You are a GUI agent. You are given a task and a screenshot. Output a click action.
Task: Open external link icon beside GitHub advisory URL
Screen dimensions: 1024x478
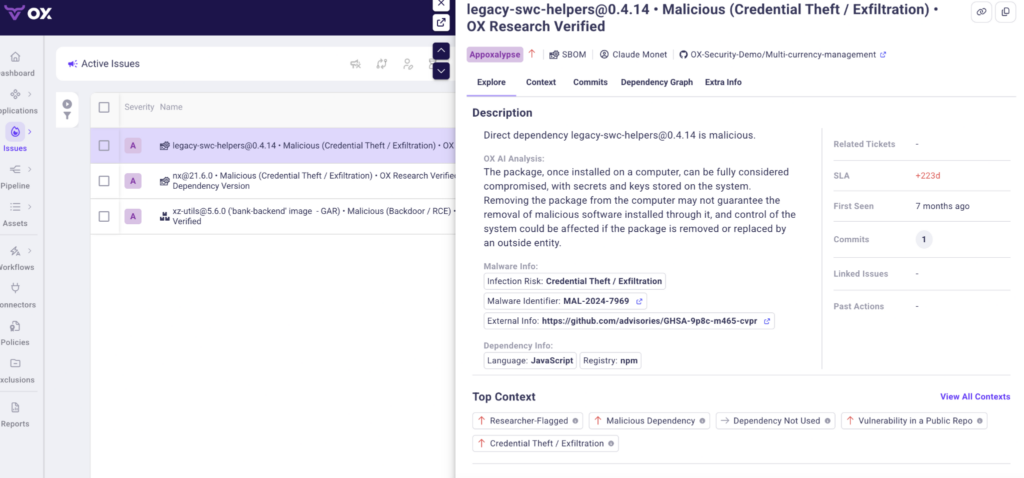pyautogui.click(x=767, y=321)
